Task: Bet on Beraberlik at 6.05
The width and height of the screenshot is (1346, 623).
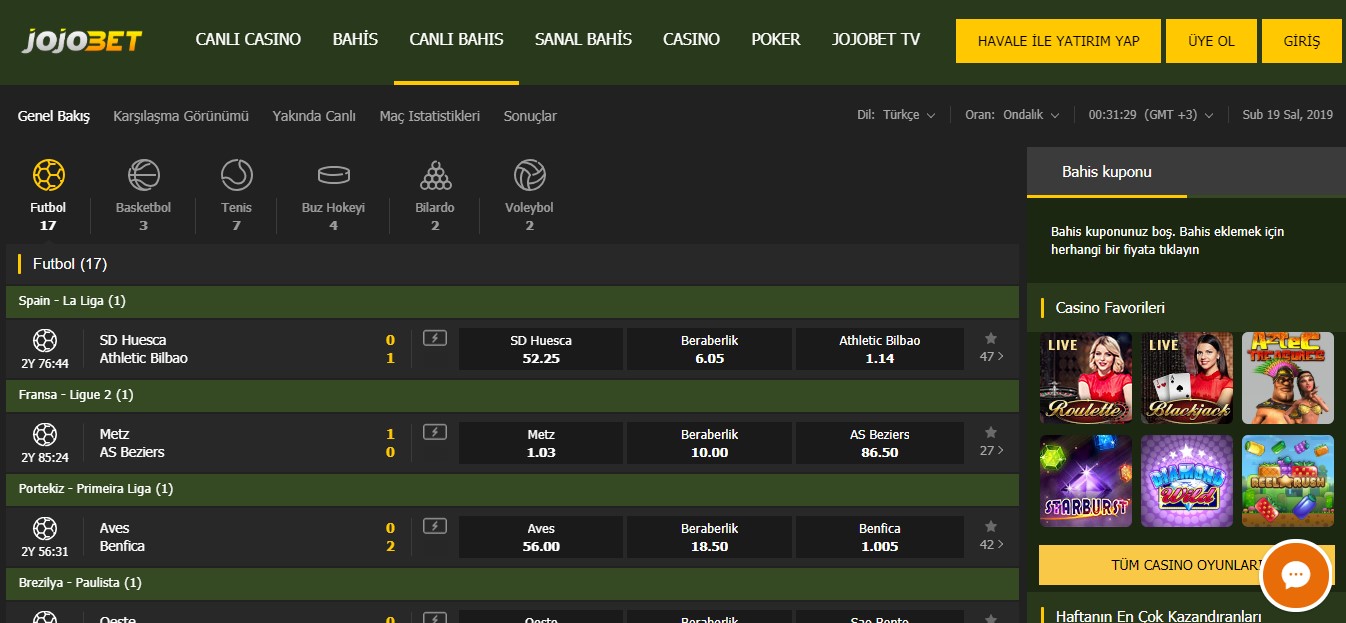Action: click(x=710, y=349)
